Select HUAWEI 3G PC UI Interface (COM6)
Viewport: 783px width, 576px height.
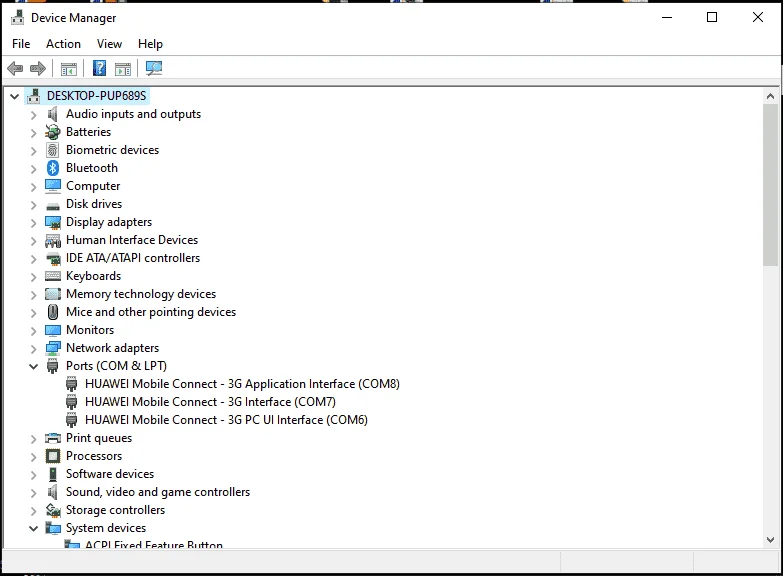point(226,420)
